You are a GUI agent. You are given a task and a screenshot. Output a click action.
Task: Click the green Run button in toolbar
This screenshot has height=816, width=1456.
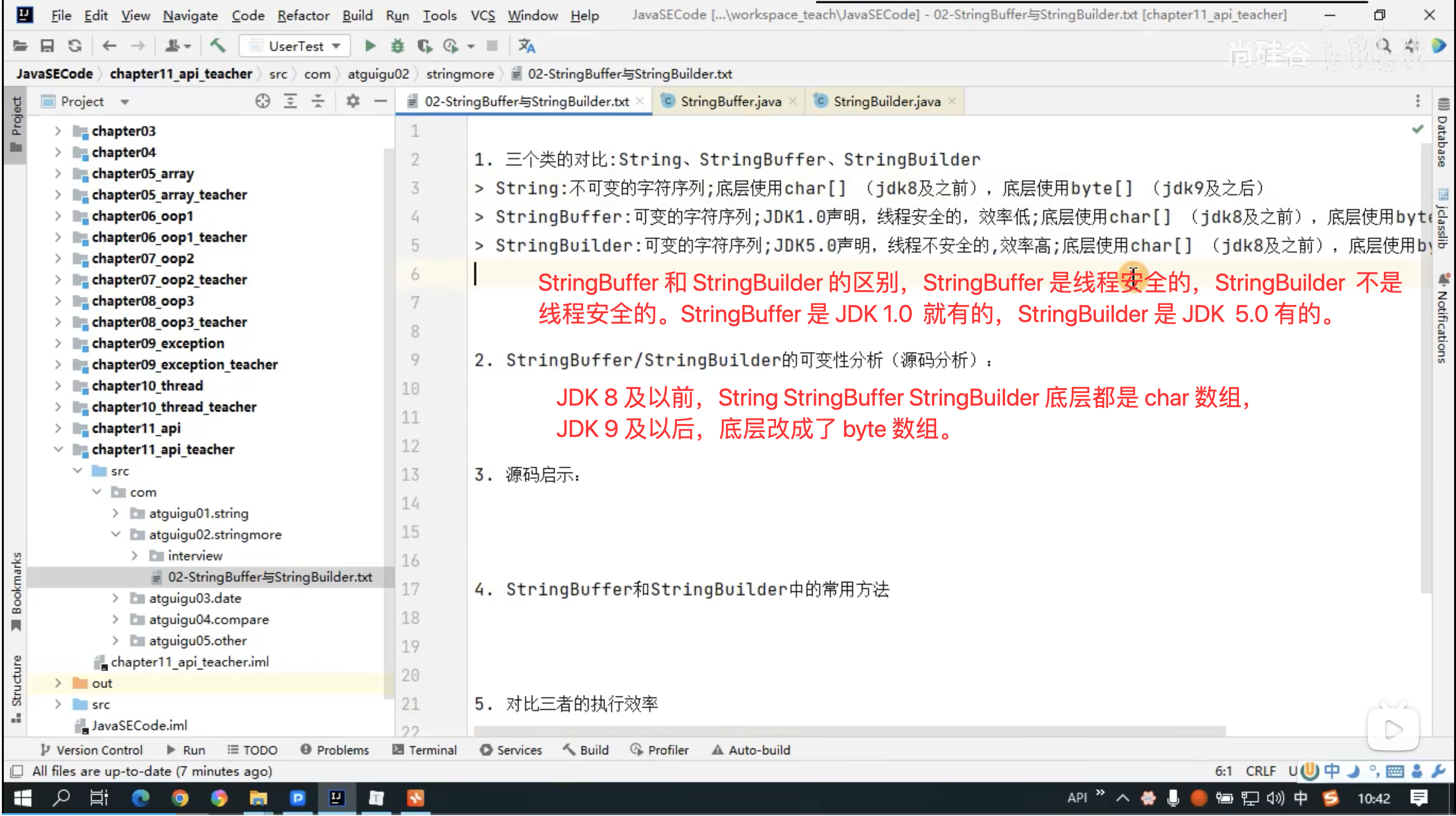370,46
